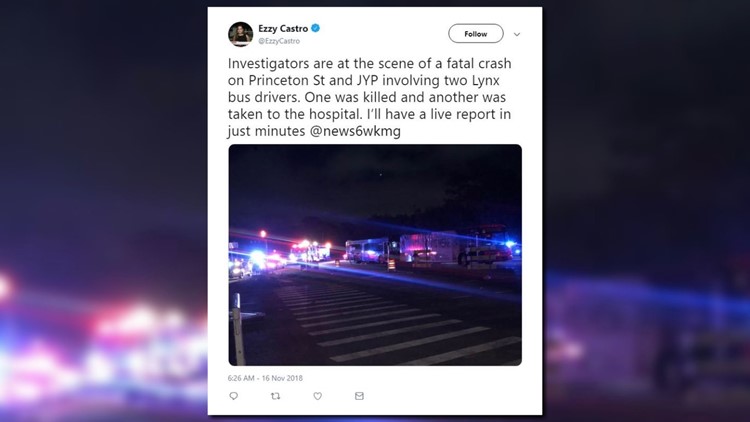Expand the chevron menu beside Follow
The image size is (750, 422).
click(x=517, y=34)
